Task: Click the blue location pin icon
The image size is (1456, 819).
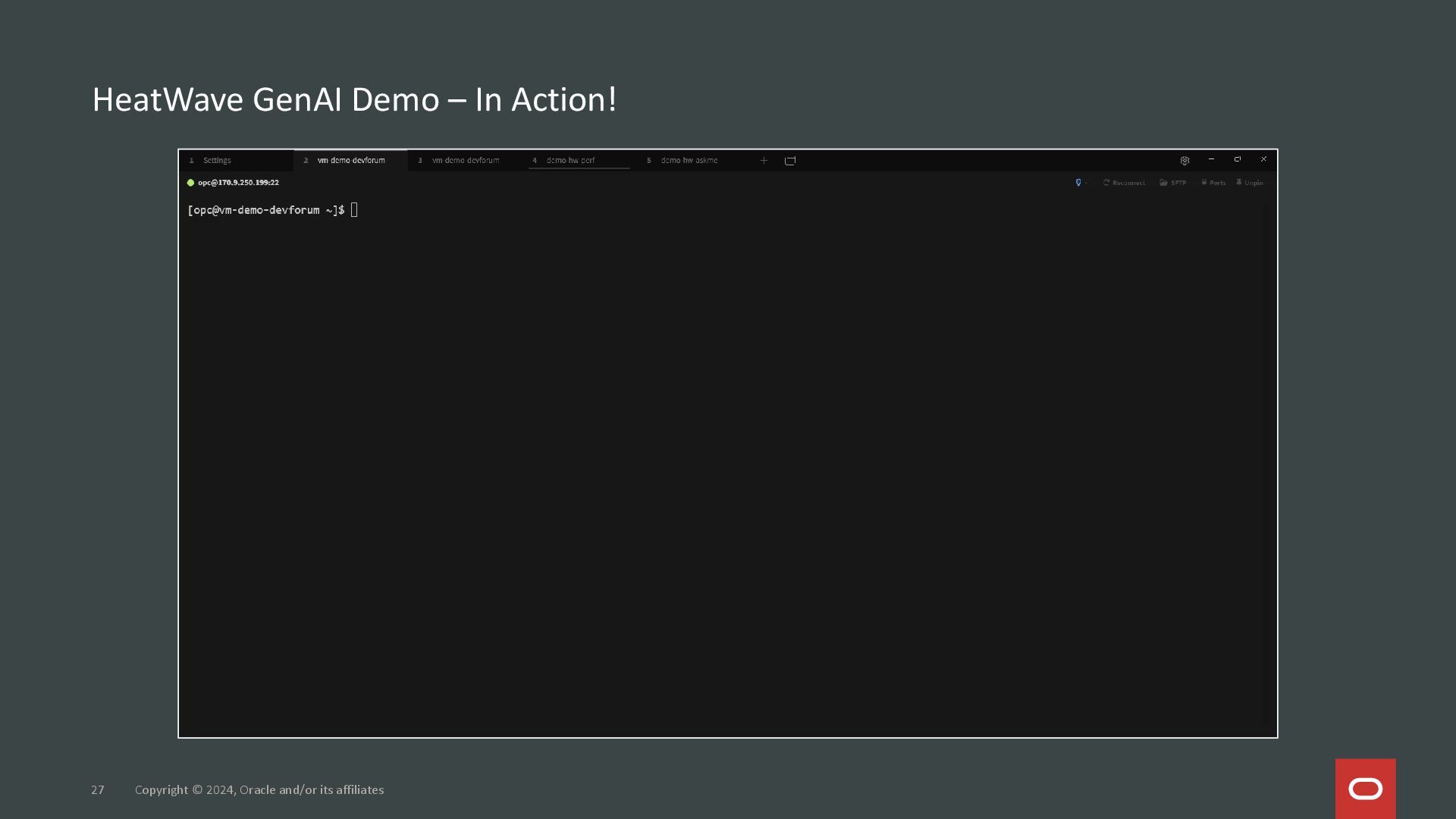Action: pyautogui.click(x=1078, y=183)
